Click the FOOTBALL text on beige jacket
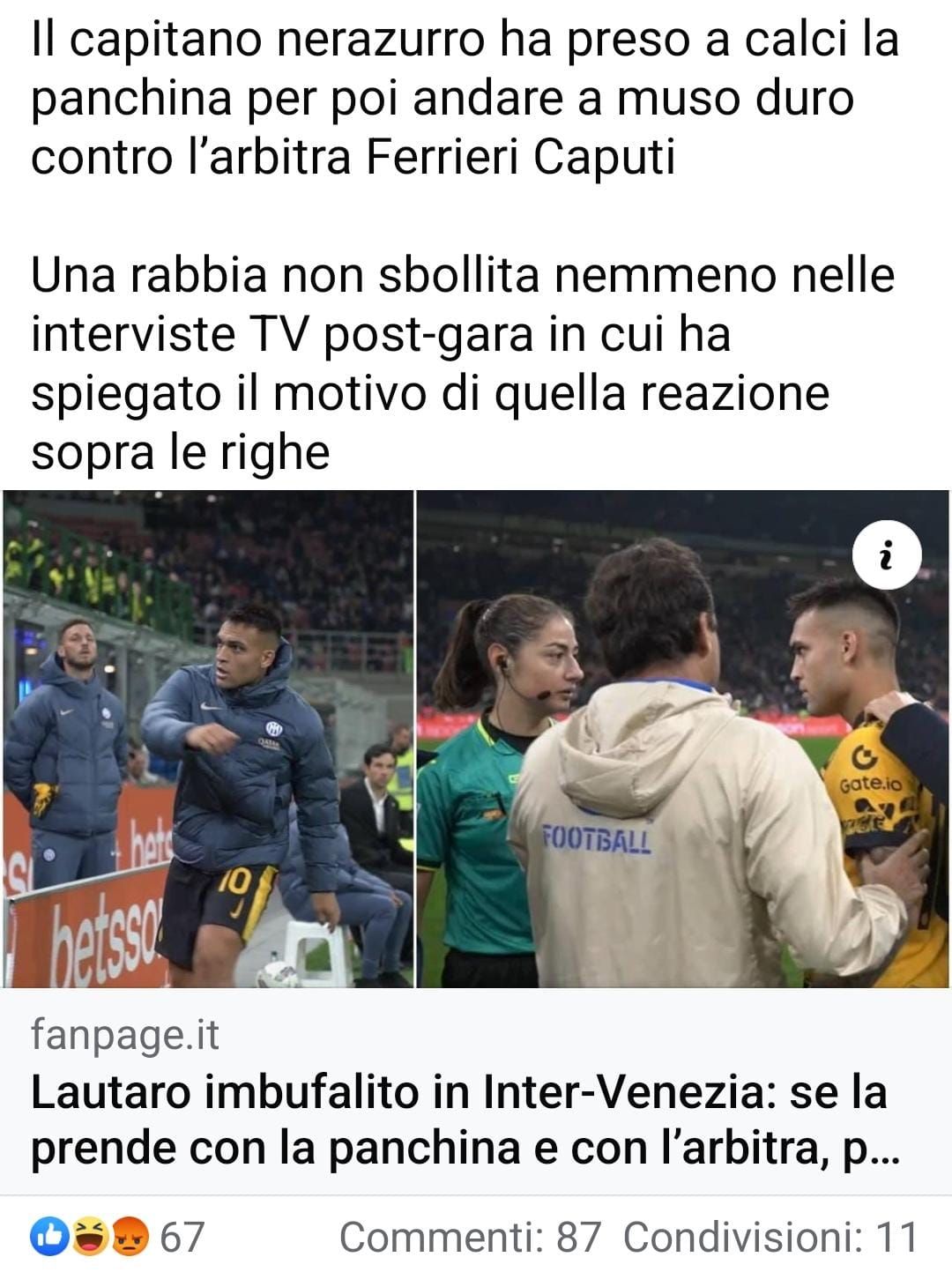 coord(597,838)
